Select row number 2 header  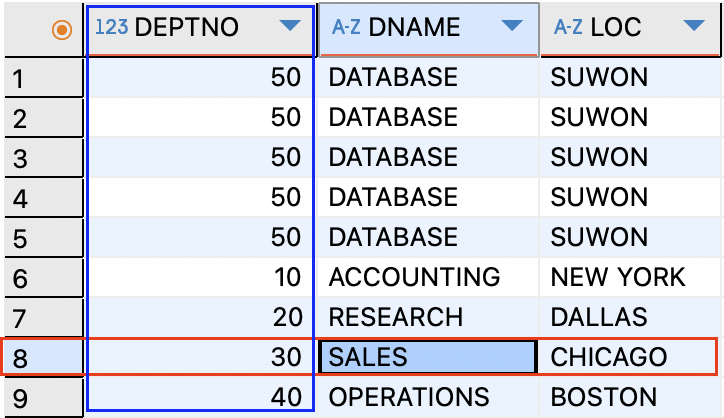[44, 117]
